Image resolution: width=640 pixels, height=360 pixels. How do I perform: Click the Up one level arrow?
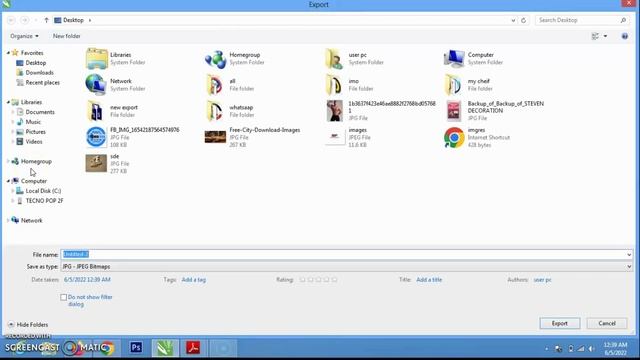click(x=46, y=20)
